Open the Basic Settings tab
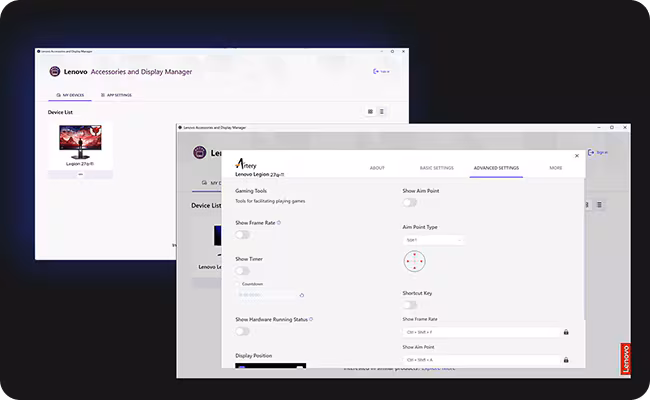This screenshot has height=400, width=650. point(436,168)
